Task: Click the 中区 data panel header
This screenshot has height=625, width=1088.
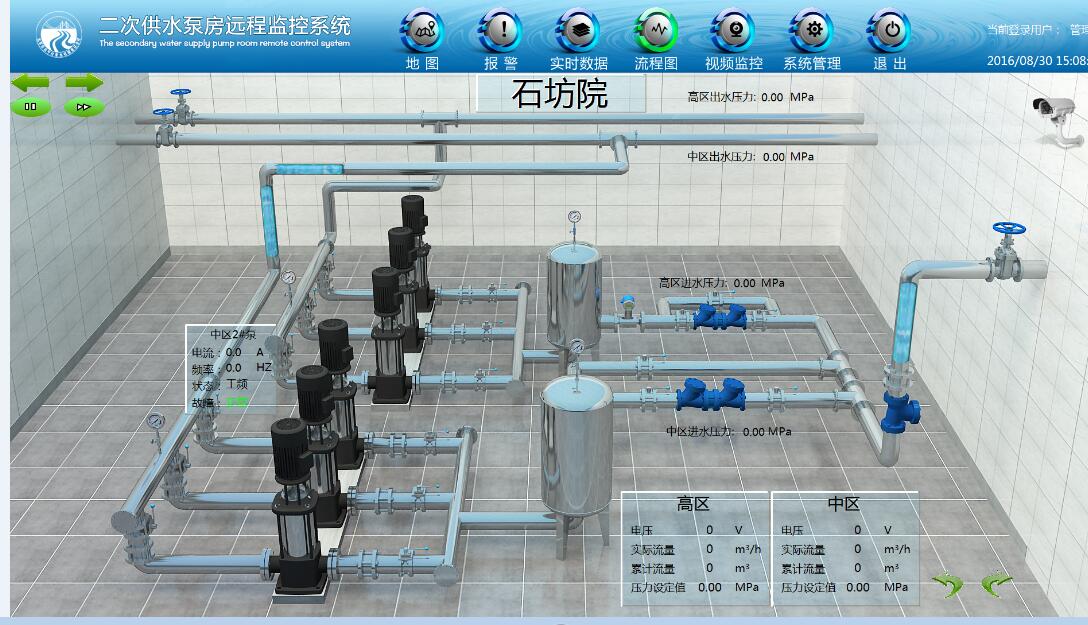Action: pos(844,504)
